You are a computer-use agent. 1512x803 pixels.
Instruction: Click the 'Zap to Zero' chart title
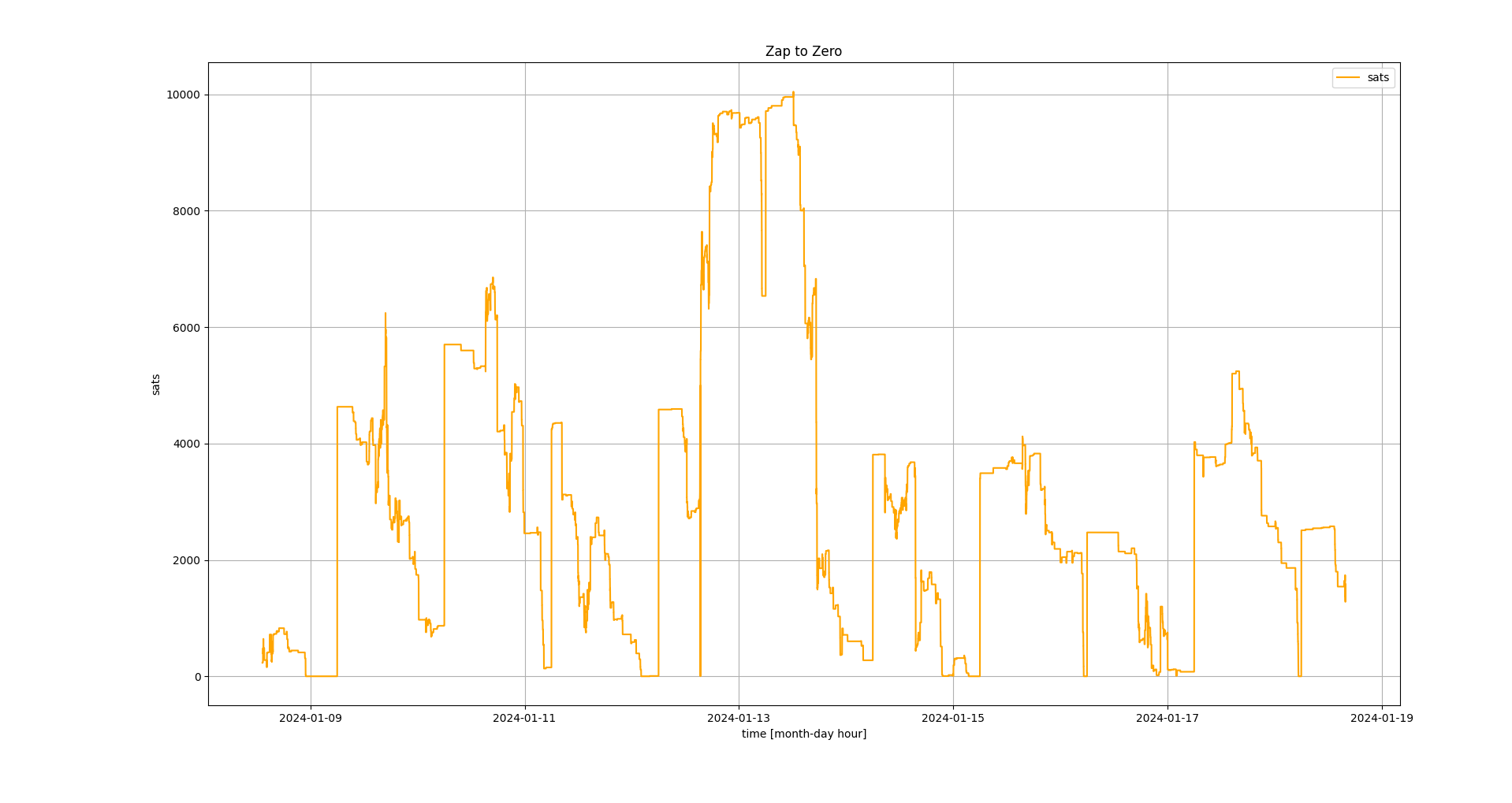point(803,51)
